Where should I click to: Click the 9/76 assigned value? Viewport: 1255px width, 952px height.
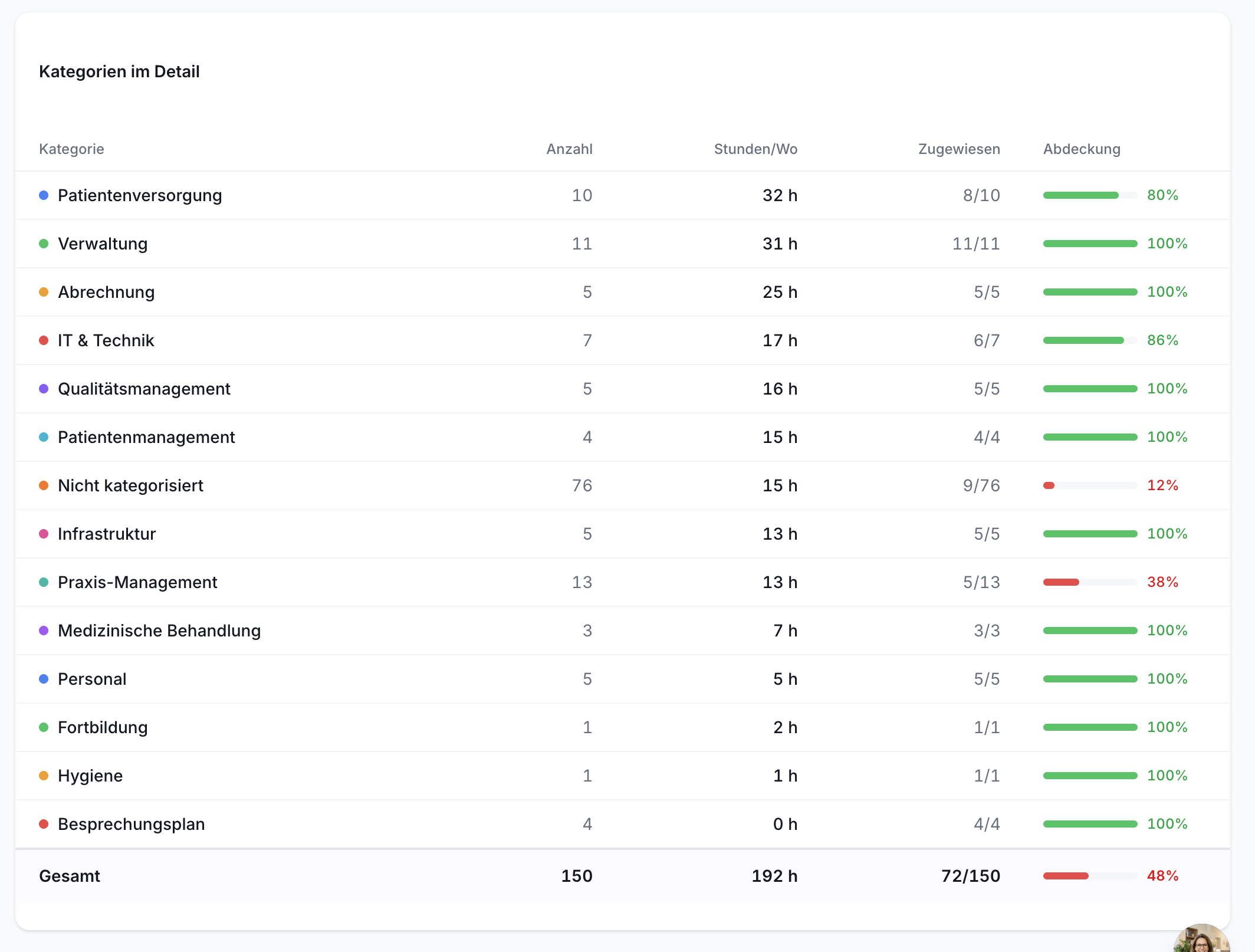[x=981, y=485]
